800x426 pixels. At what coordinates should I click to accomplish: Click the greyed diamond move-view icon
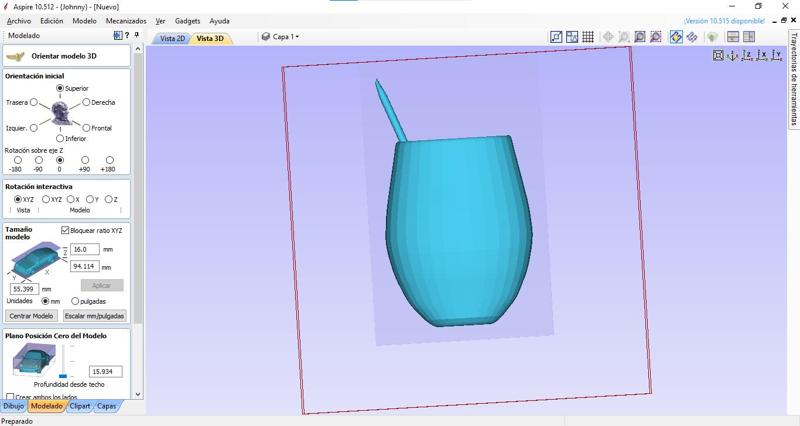point(608,37)
